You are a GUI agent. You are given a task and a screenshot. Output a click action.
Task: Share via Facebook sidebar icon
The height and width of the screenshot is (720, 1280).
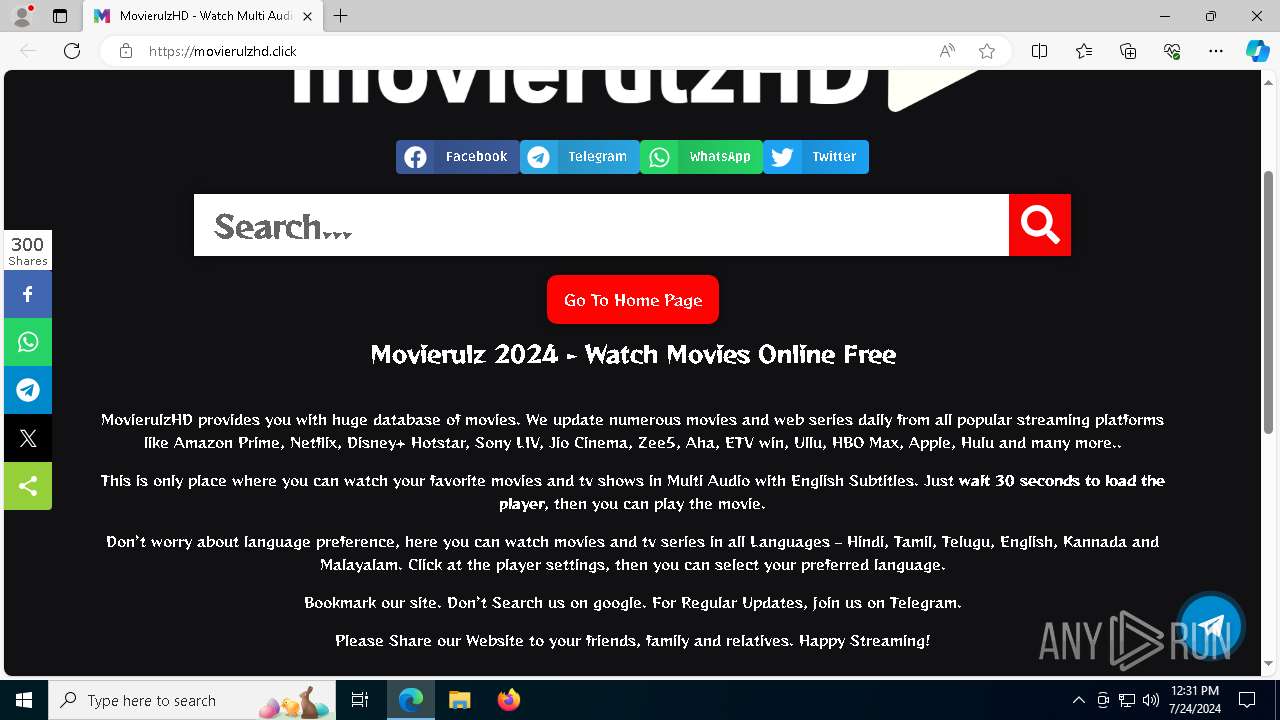(28, 294)
